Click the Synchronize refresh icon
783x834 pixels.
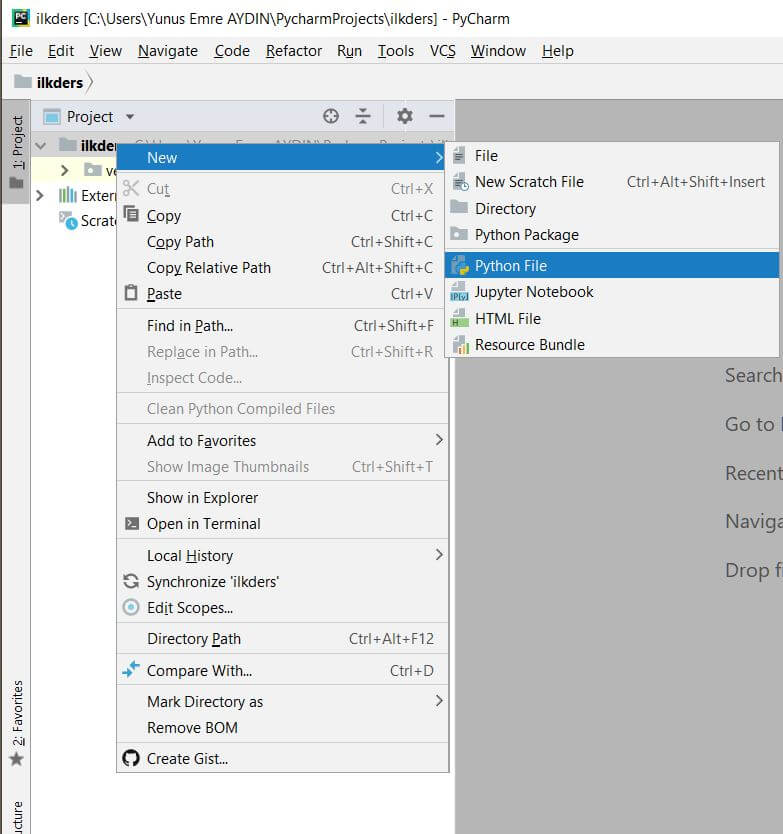click(x=131, y=581)
